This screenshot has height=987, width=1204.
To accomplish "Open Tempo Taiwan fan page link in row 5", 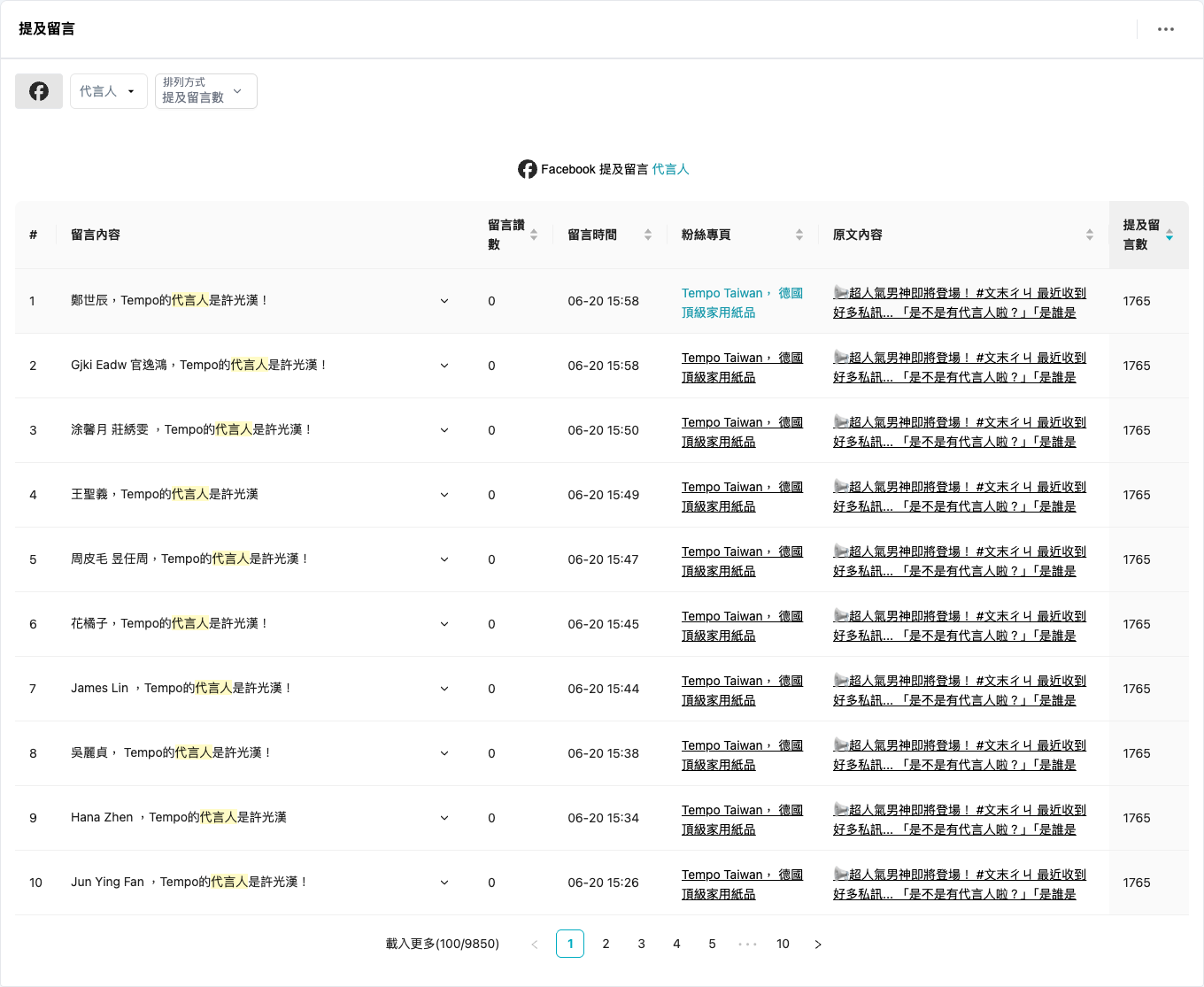I will point(742,561).
